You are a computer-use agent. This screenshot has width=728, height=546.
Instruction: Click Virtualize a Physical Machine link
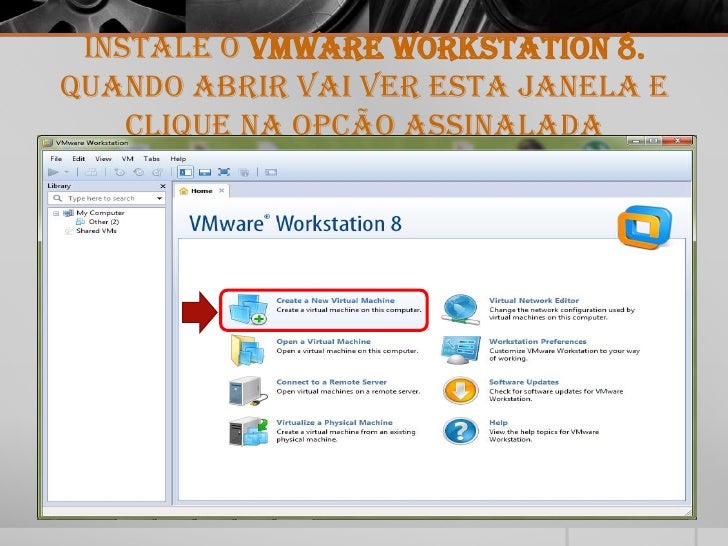point(334,422)
